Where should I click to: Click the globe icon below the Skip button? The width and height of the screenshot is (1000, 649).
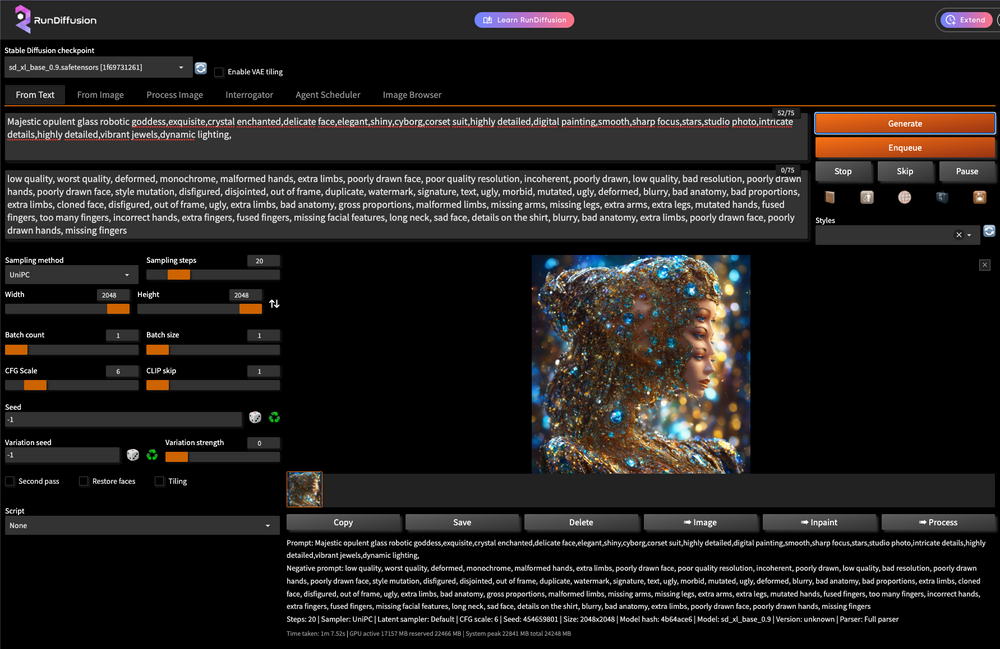point(904,197)
